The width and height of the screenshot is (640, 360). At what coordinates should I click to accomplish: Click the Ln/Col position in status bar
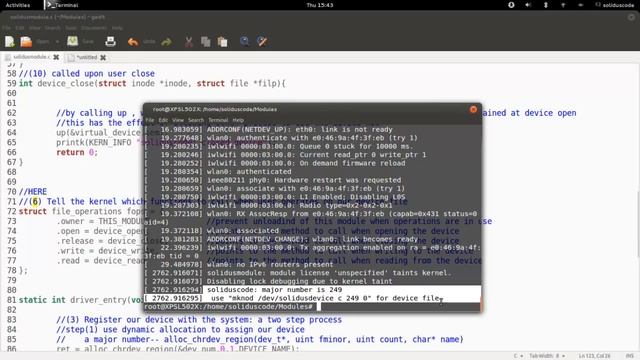(594, 356)
